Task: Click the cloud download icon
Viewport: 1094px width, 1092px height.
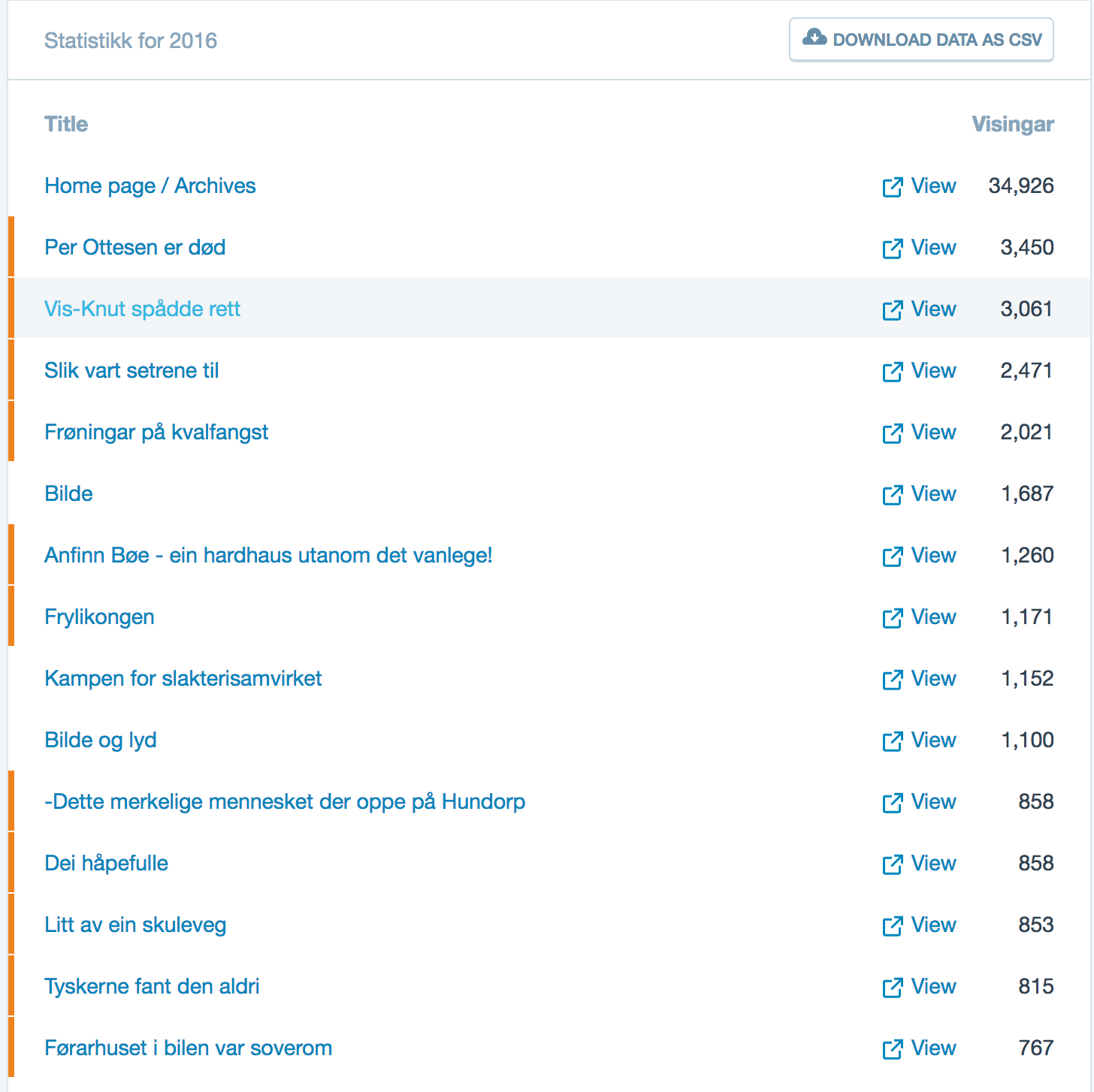Action: [x=814, y=38]
